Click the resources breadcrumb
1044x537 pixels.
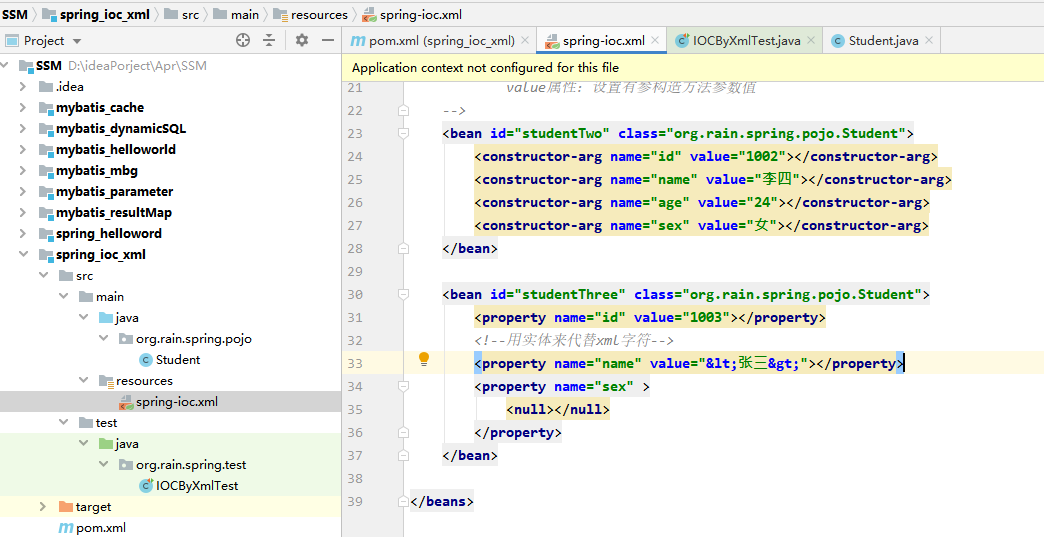pyautogui.click(x=311, y=15)
